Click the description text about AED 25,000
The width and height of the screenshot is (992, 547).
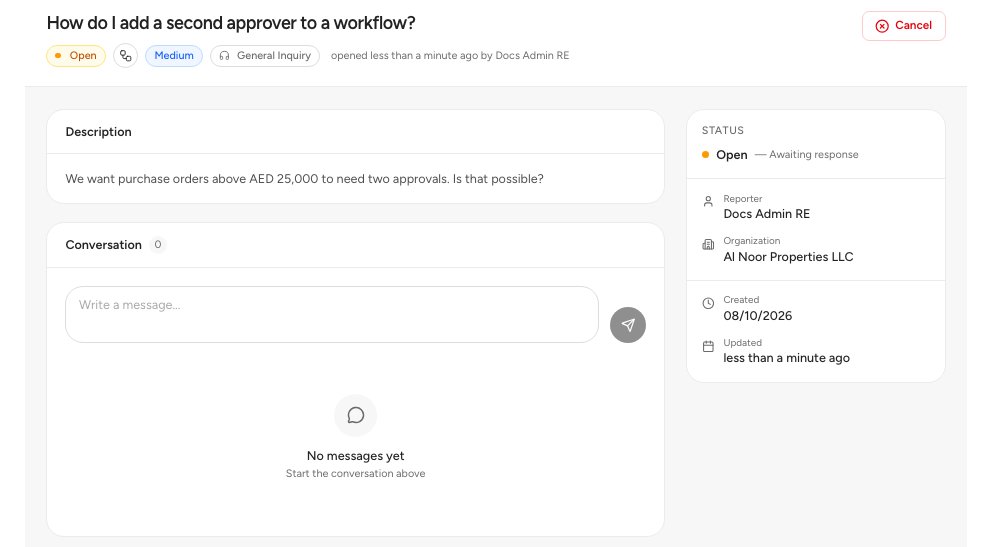pos(304,179)
